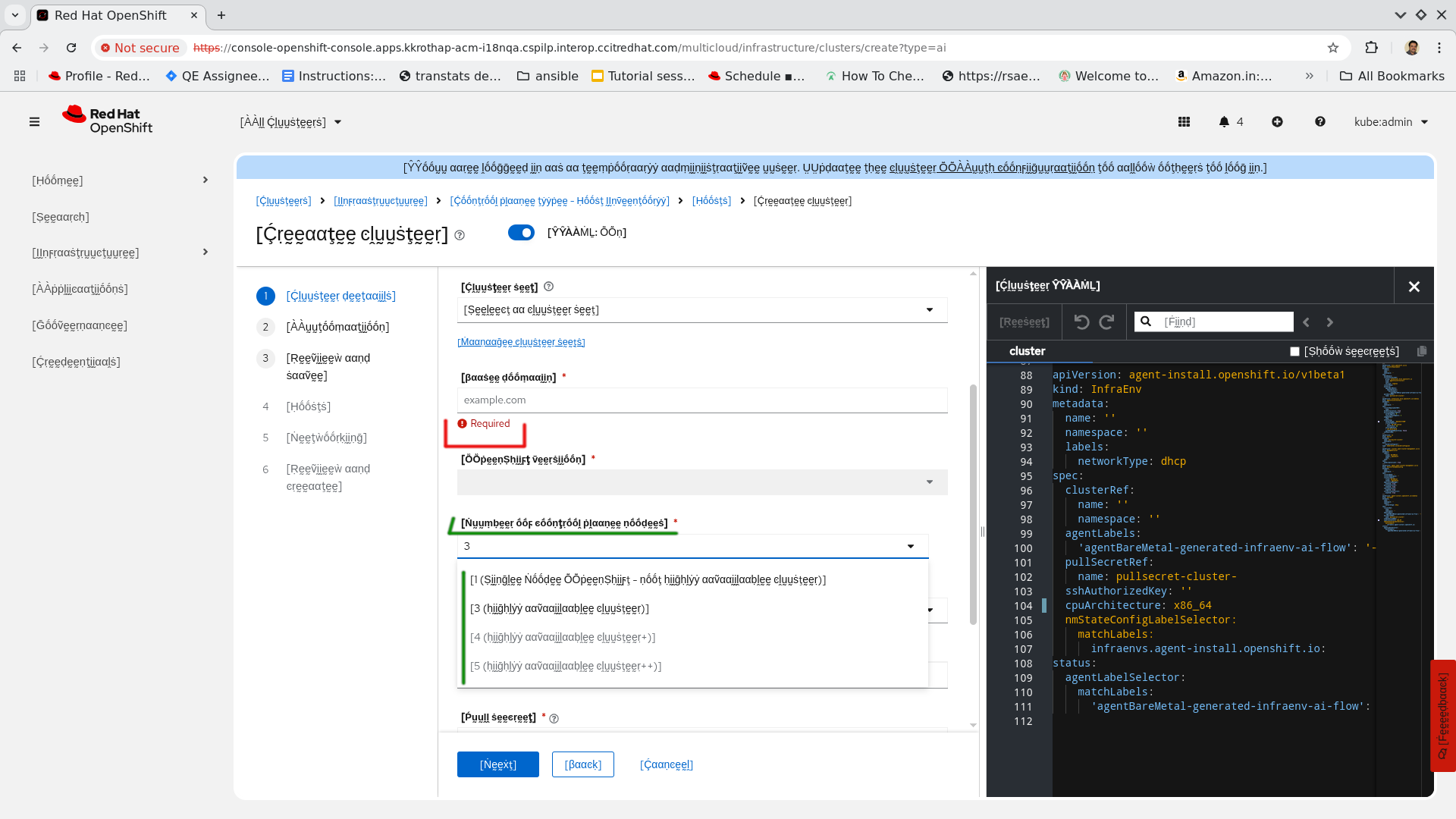
Task: Copy YAML using the clipboard icon
Action: pos(1422,351)
